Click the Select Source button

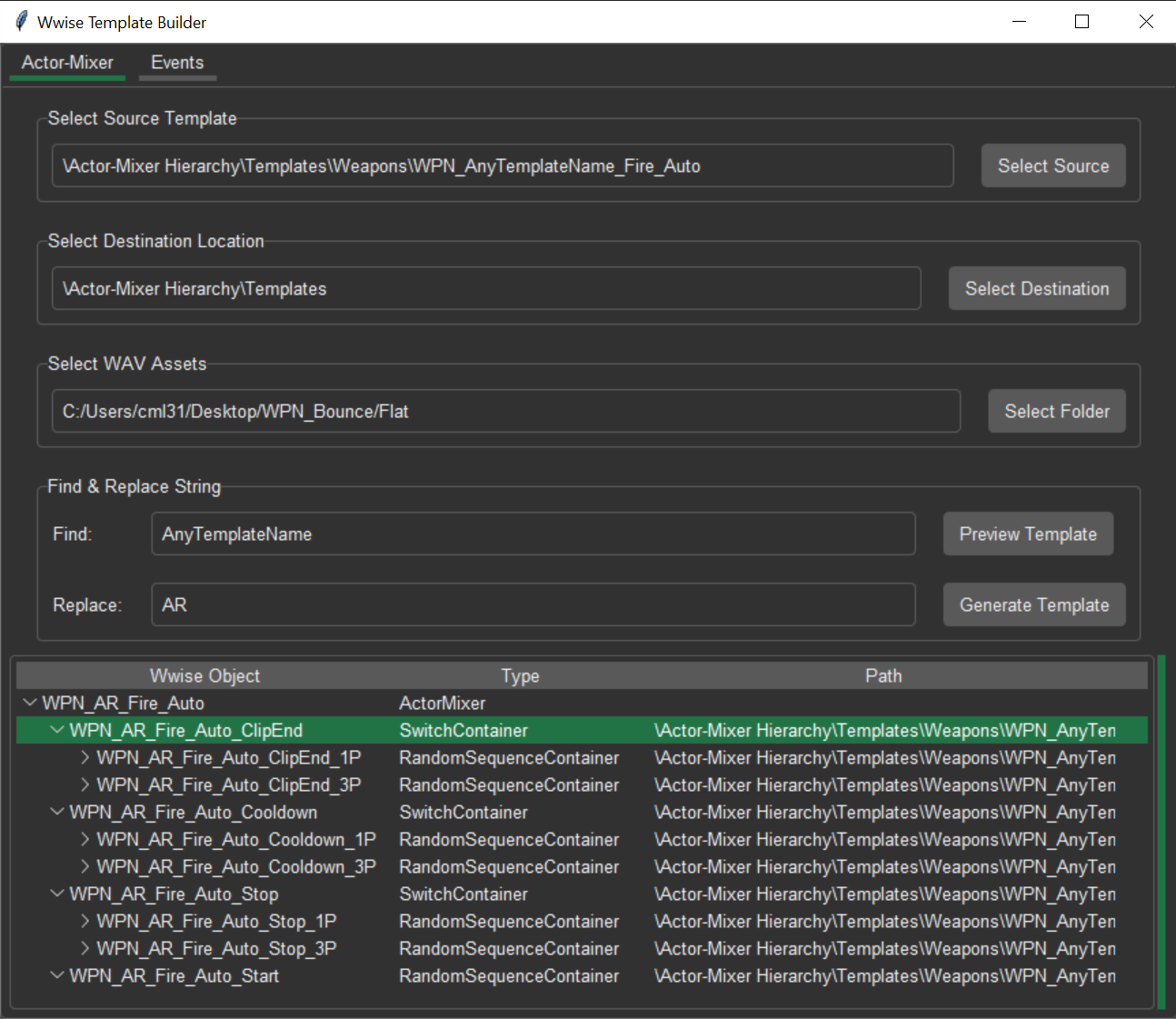[1053, 165]
